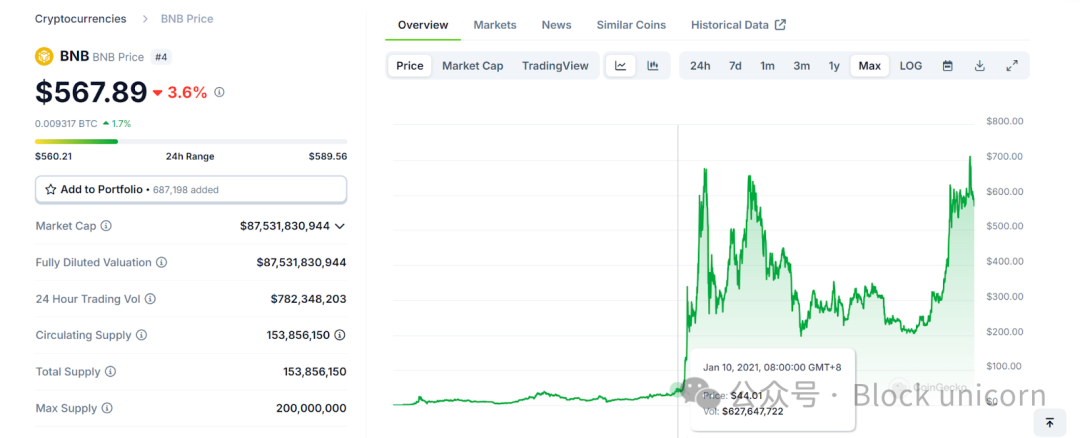This screenshot has height=438, width=1080.
Task: Select the TradingView chart toggle
Action: [x=555, y=65]
